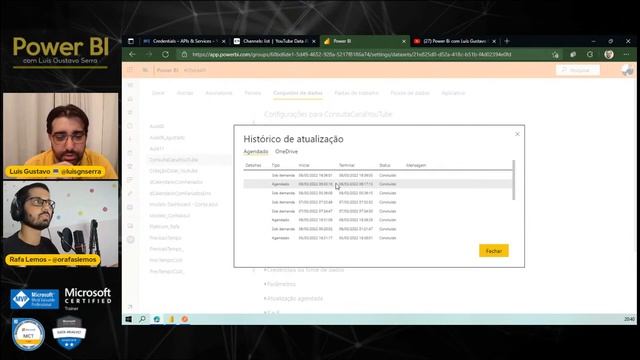Viewport: 640px width, 360px height.
Task: Toggle Power BI navigation pane hamburger
Action: click(x=130, y=85)
